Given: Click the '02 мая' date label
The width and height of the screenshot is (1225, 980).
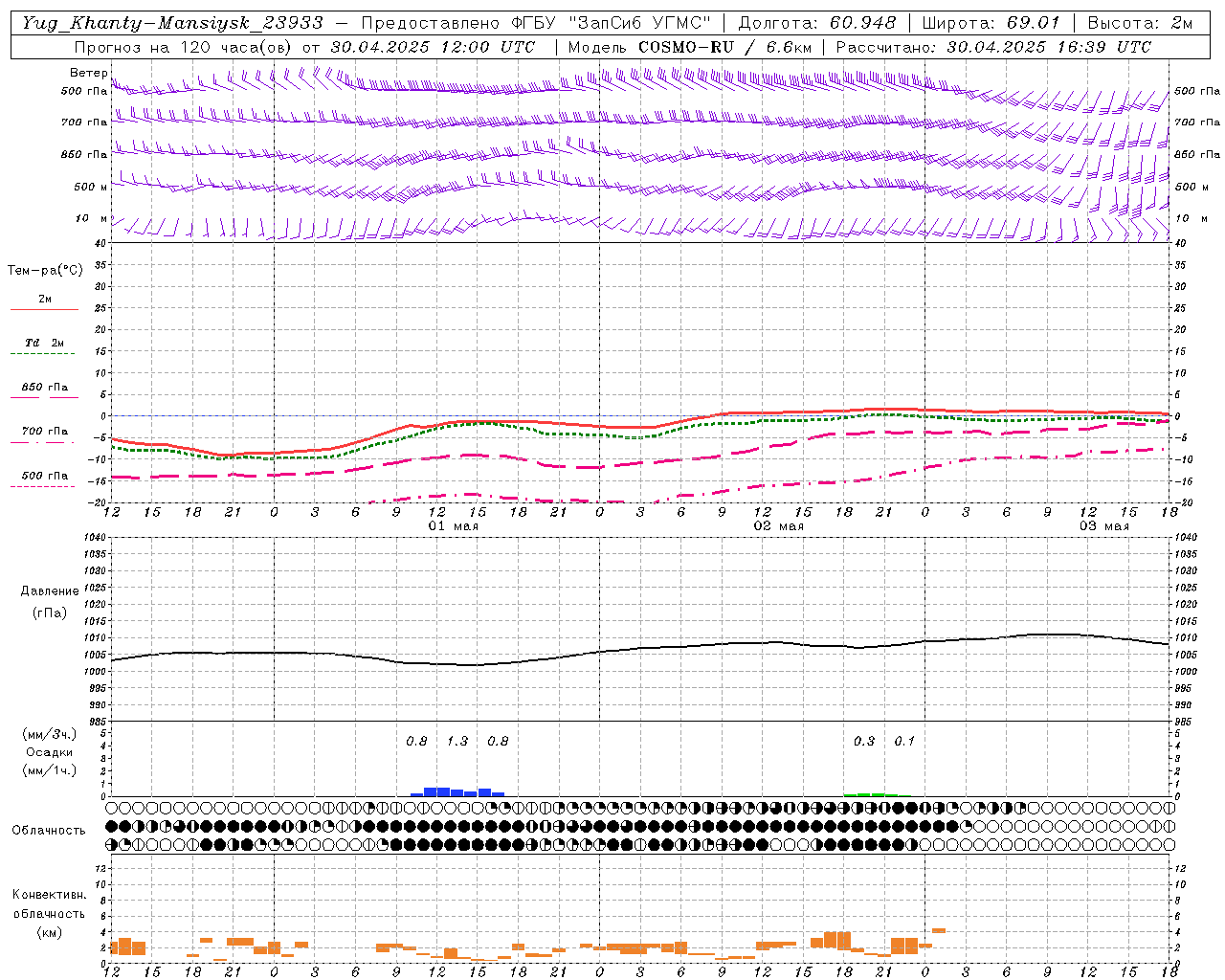Looking at the screenshot, I should (779, 526).
